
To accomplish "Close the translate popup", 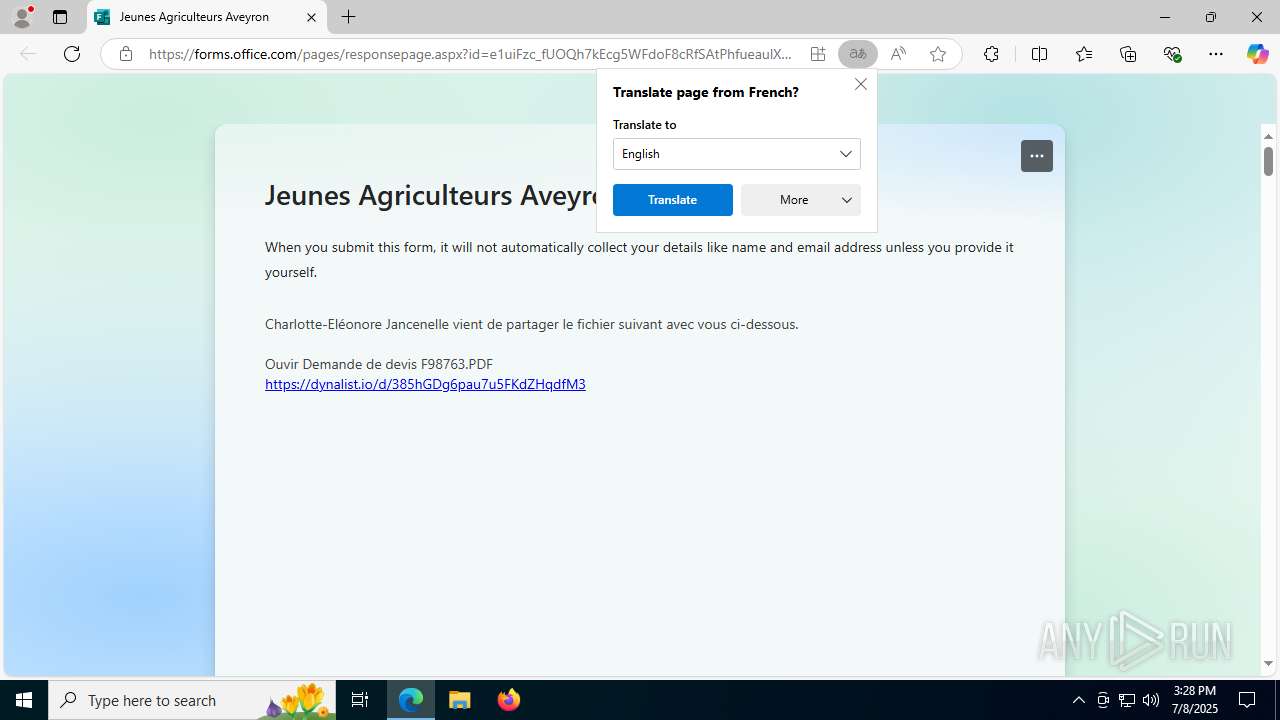I will pos(861,84).
